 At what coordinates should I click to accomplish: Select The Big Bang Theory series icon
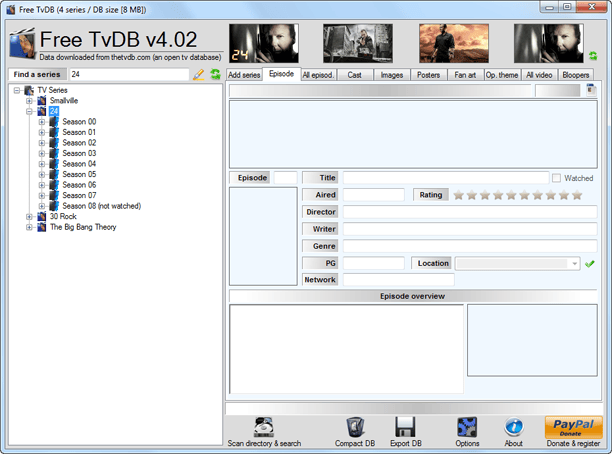click(x=42, y=227)
